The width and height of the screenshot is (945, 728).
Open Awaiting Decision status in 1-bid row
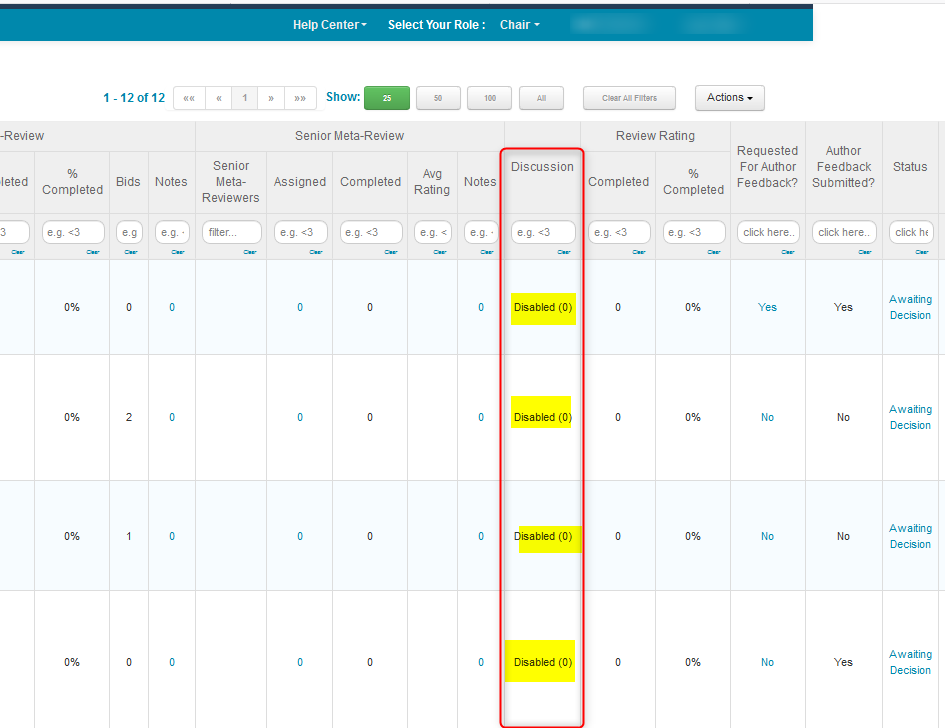(x=910, y=536)
